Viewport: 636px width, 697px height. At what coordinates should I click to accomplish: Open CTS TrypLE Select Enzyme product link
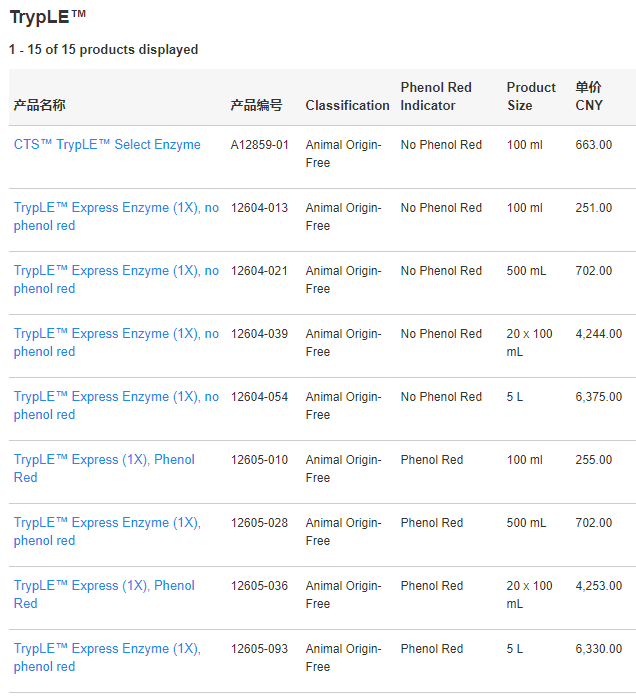click(107, 144)
